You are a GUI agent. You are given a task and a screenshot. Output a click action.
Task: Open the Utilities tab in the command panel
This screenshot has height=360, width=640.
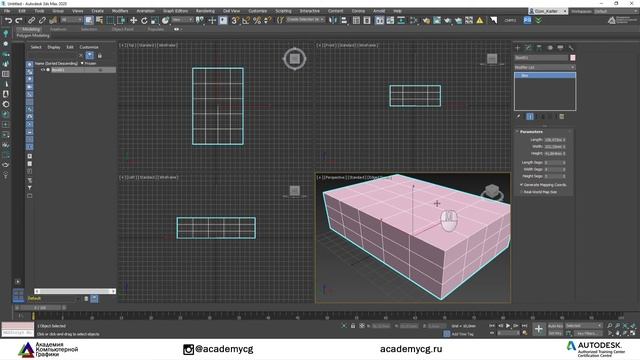[571, 48]
